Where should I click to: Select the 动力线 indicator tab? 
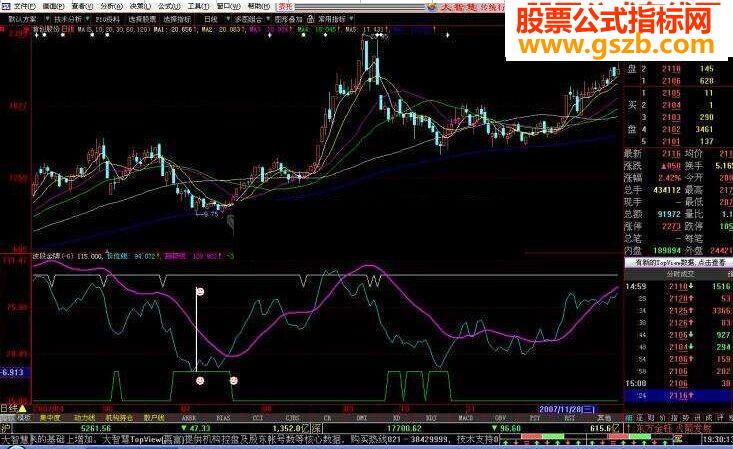85,418
